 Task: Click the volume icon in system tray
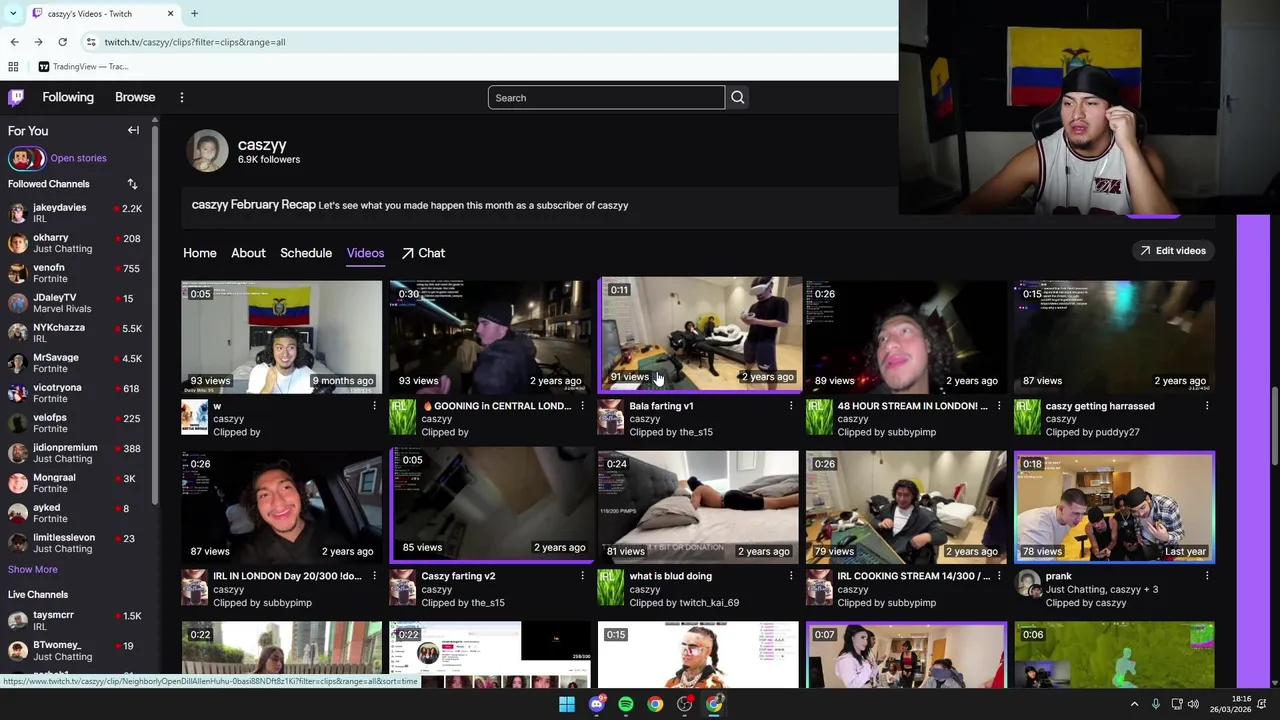pyautogui.click(x=1193, y=704)
